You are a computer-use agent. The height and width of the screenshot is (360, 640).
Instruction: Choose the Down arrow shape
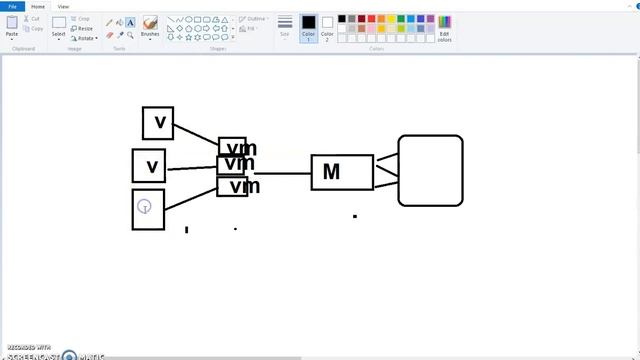(171, 37)
